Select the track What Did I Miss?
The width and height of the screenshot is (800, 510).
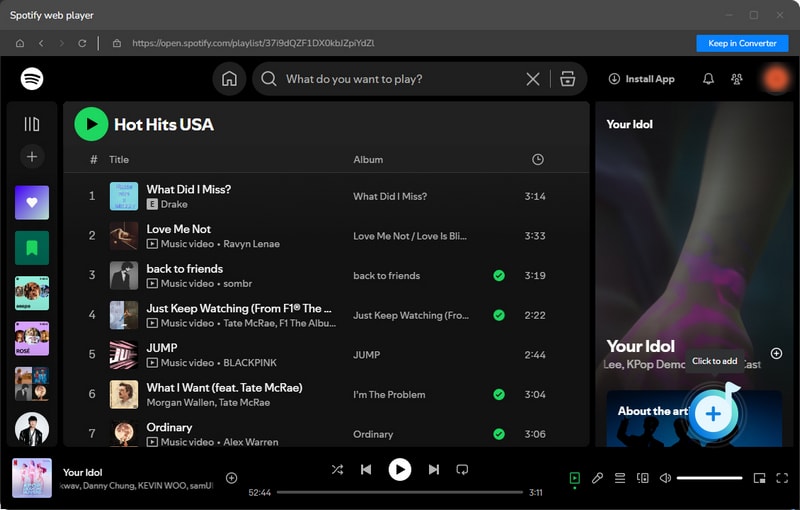click(189, 189)
